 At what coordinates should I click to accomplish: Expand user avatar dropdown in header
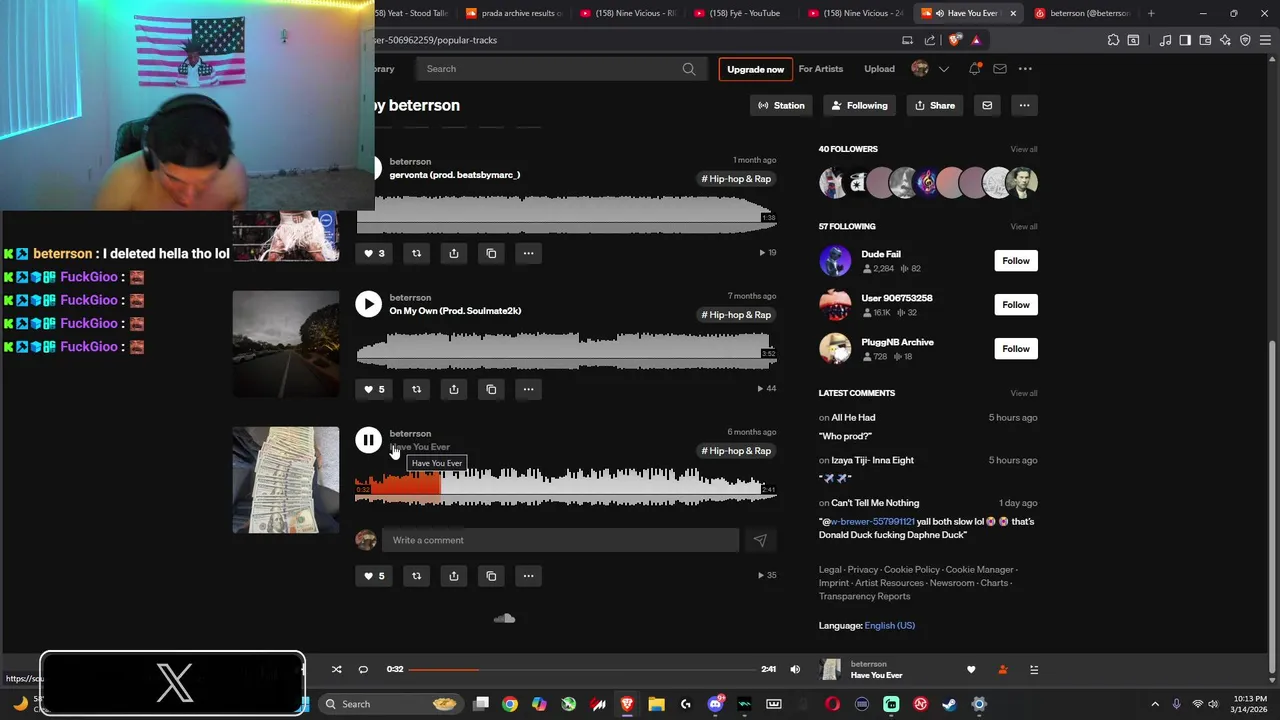point(943,69)
